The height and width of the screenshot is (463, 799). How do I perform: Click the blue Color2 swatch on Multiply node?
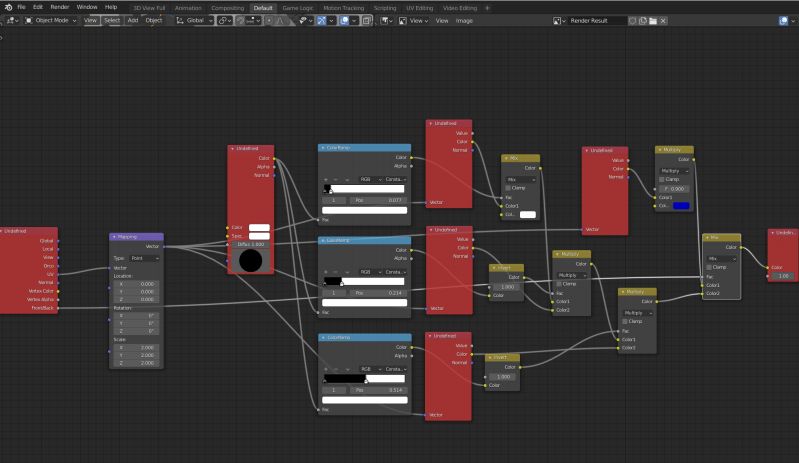681,206
